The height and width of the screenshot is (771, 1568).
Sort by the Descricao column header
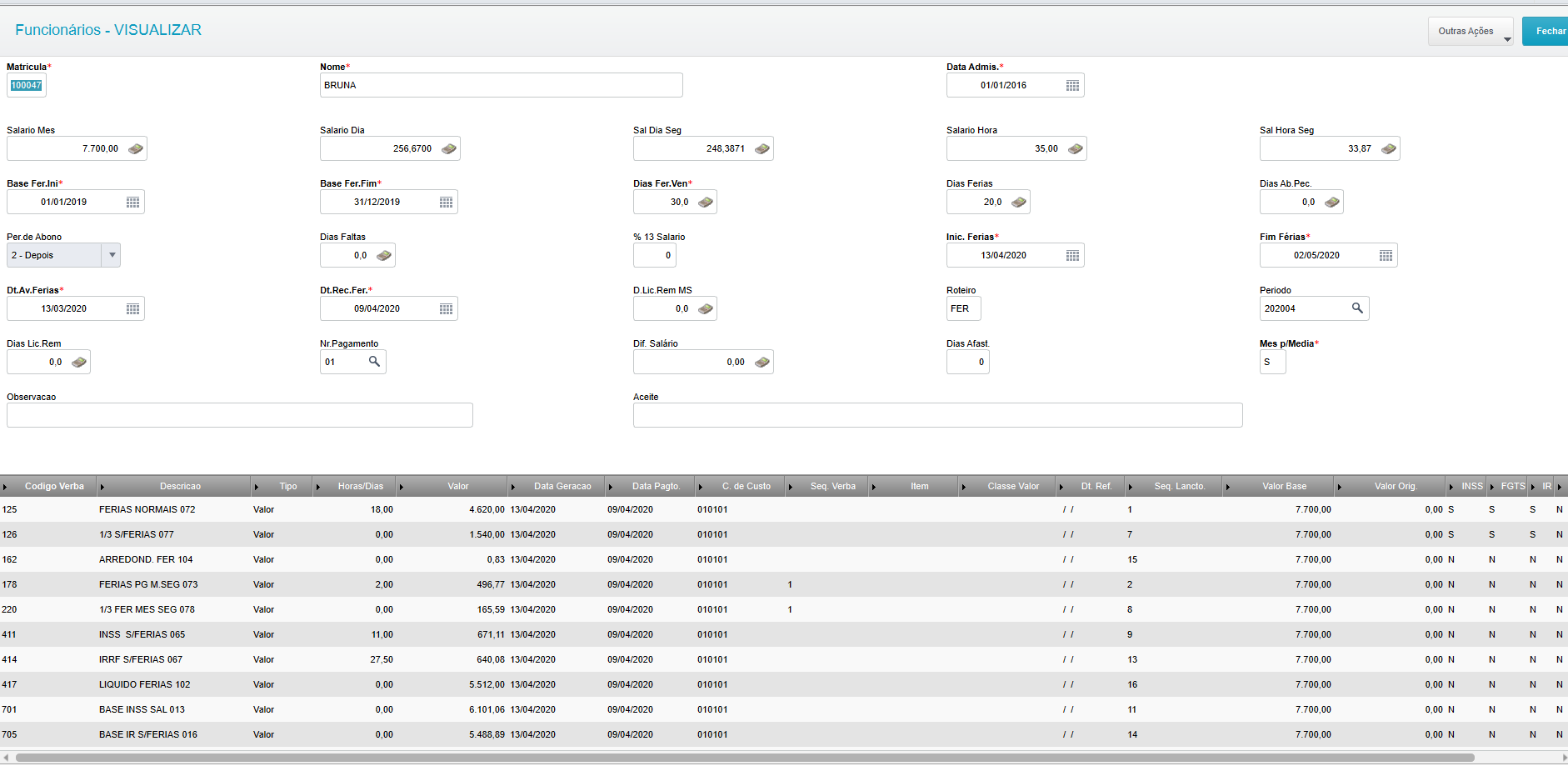[180, 486]
